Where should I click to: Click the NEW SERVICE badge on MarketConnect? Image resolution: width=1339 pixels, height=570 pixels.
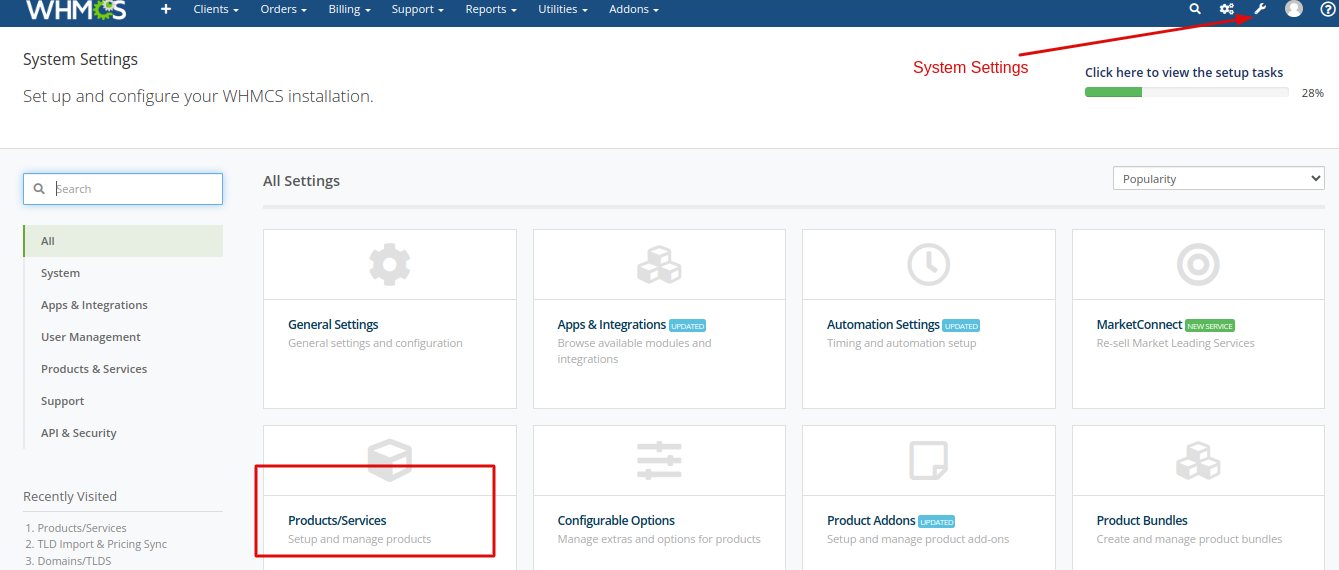[x=1210, y=326]
